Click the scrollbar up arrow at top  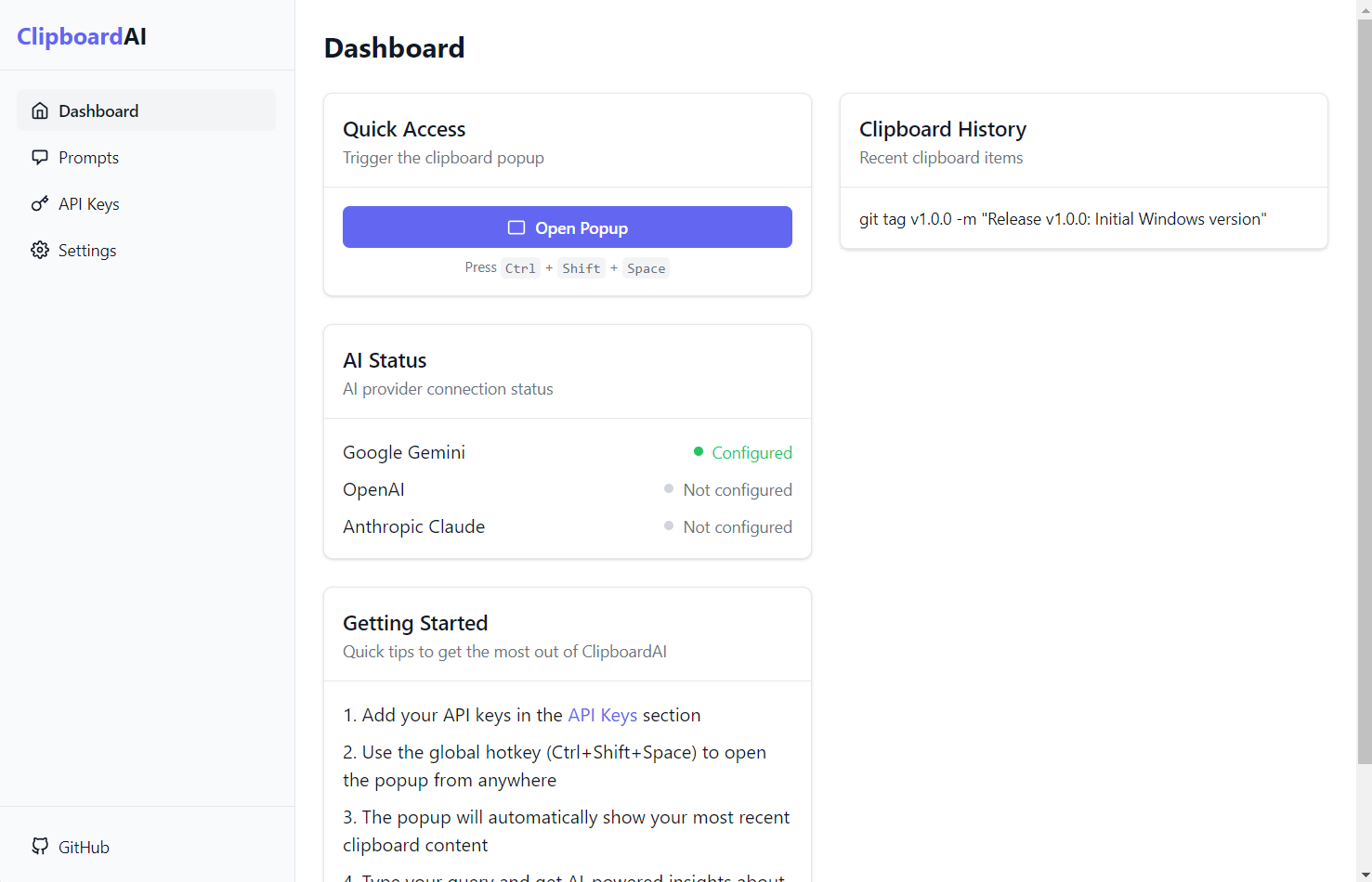[x=1364, y=7]
